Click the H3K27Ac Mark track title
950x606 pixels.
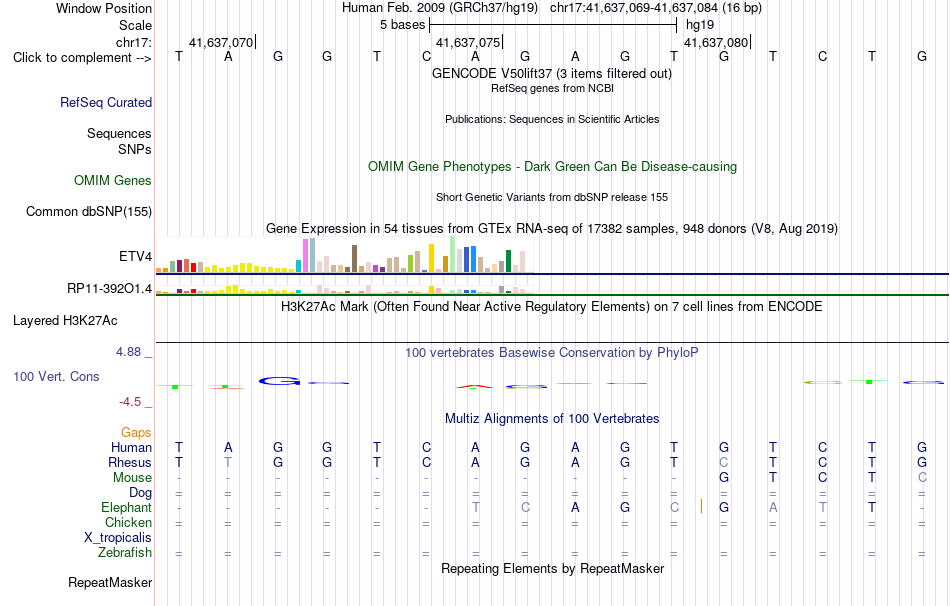[x=552, y=307]
